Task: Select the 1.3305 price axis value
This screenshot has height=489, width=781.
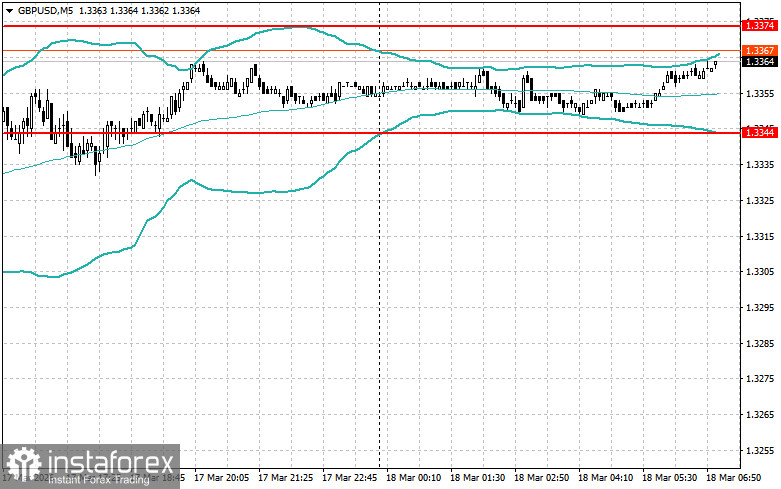Action: pos(760,272)
